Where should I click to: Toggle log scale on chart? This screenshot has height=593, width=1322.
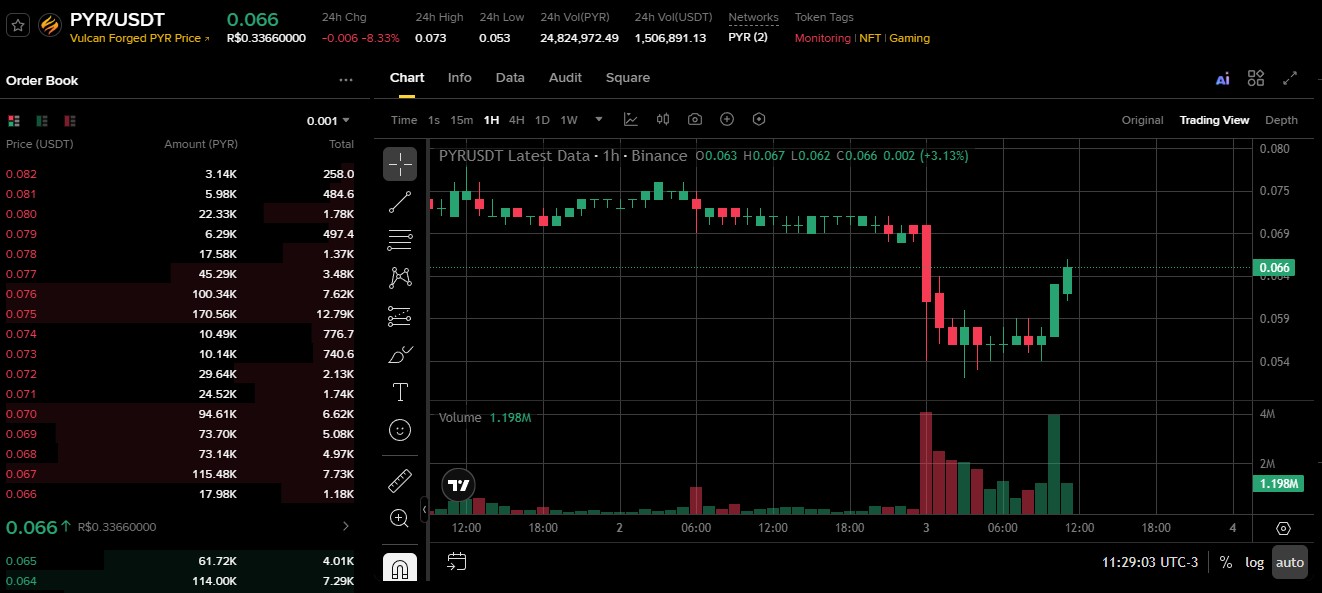[1254, 562]
